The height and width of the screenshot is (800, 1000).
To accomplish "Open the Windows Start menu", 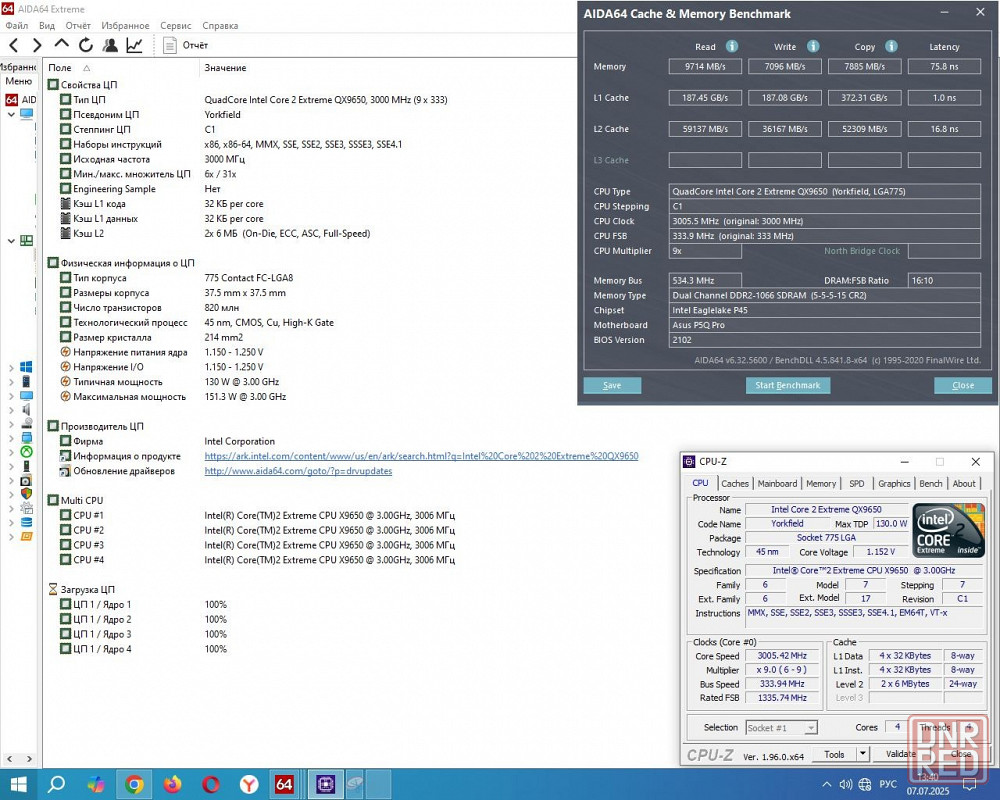I will click(x=18, y=784).
